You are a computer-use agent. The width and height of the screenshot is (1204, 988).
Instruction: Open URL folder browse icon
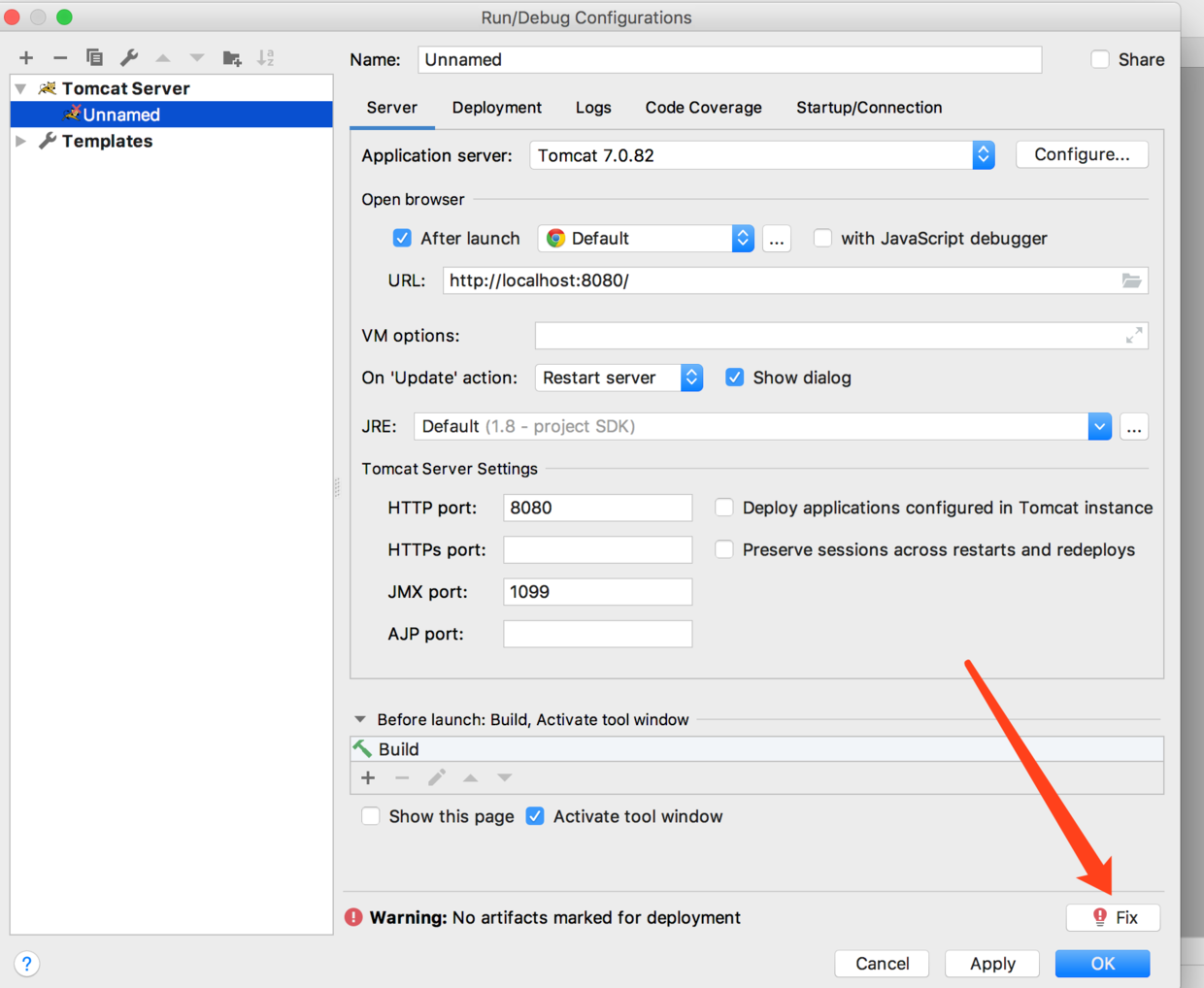coord(1131,280)
